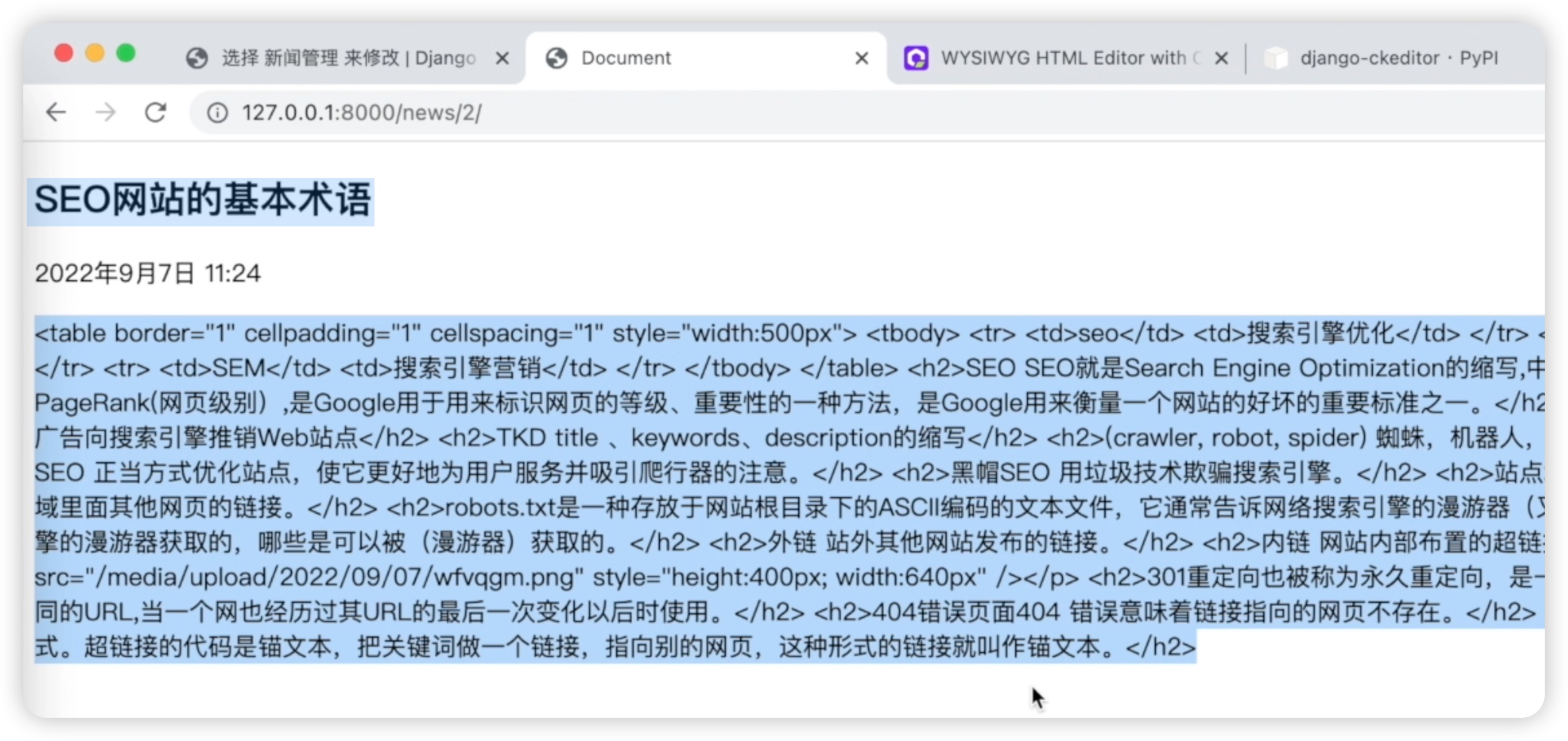Image resolution: width=1568 pixels, height=741 pixels.
Task: Reload the news page
Action: pyautogui.click(x=155, y=112)
